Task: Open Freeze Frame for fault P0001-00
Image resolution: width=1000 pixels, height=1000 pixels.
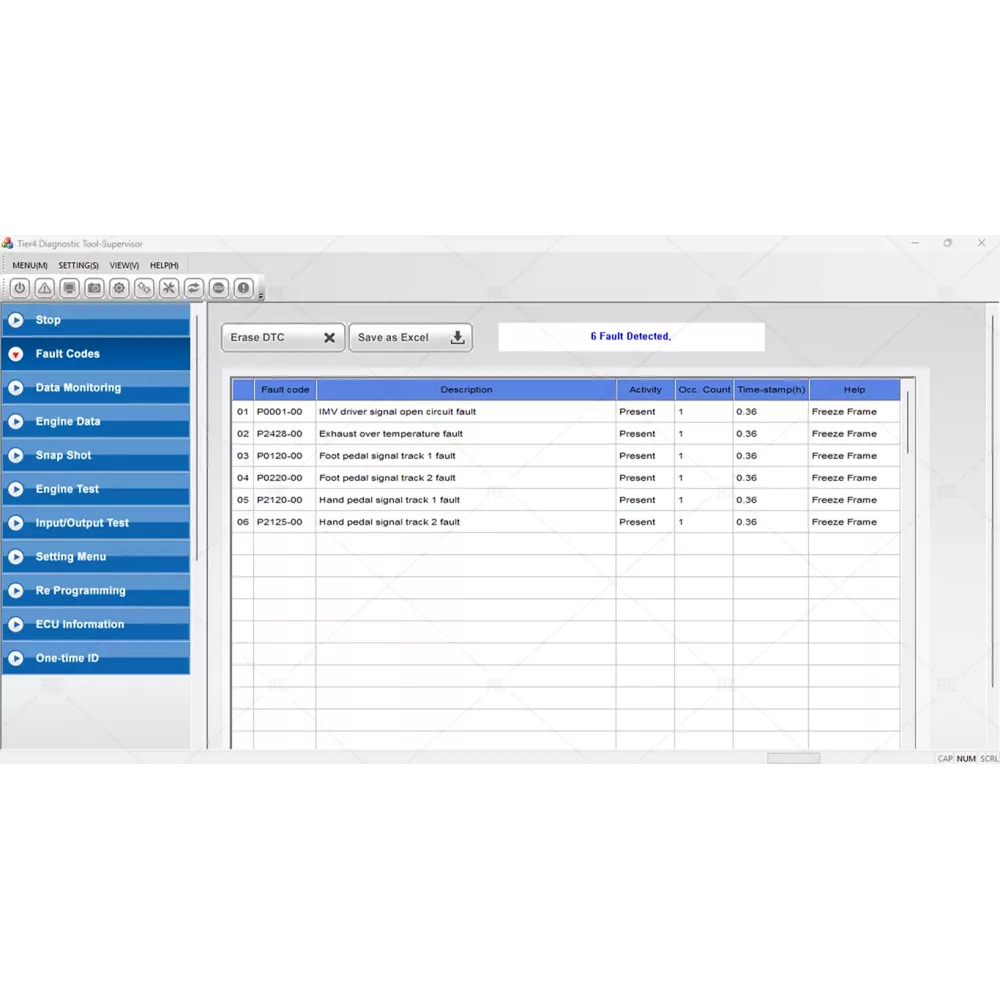Action: (844, 412)
